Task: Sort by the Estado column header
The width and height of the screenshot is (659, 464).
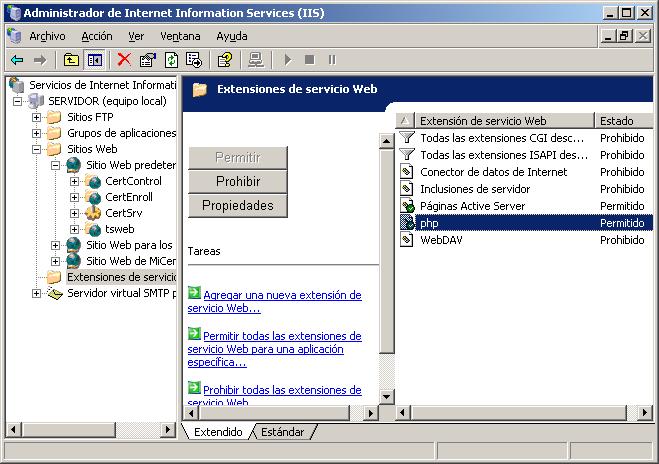Action: [625, 121]
